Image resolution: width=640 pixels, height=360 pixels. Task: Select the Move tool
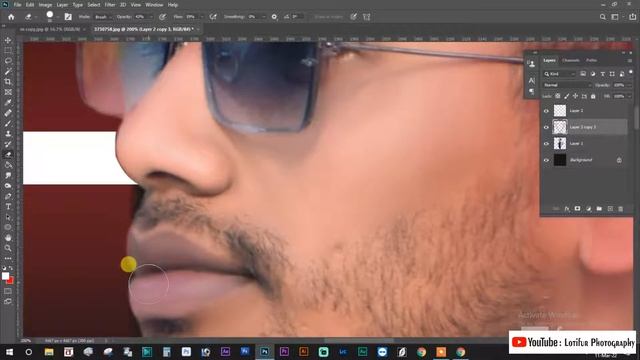(x=8, y=40)
